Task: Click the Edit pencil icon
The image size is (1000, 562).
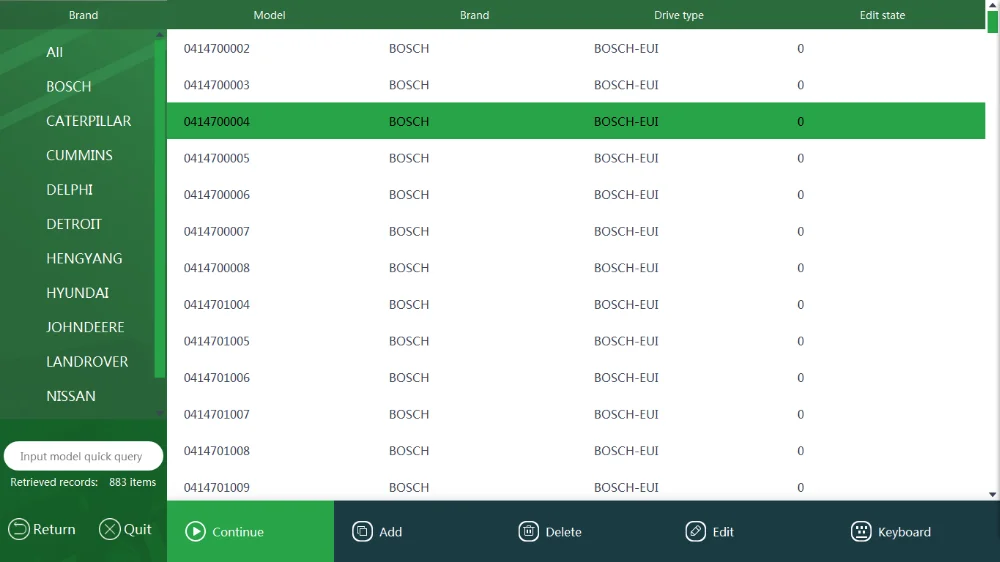Action: pyautogui.click(x=695, y=531)
